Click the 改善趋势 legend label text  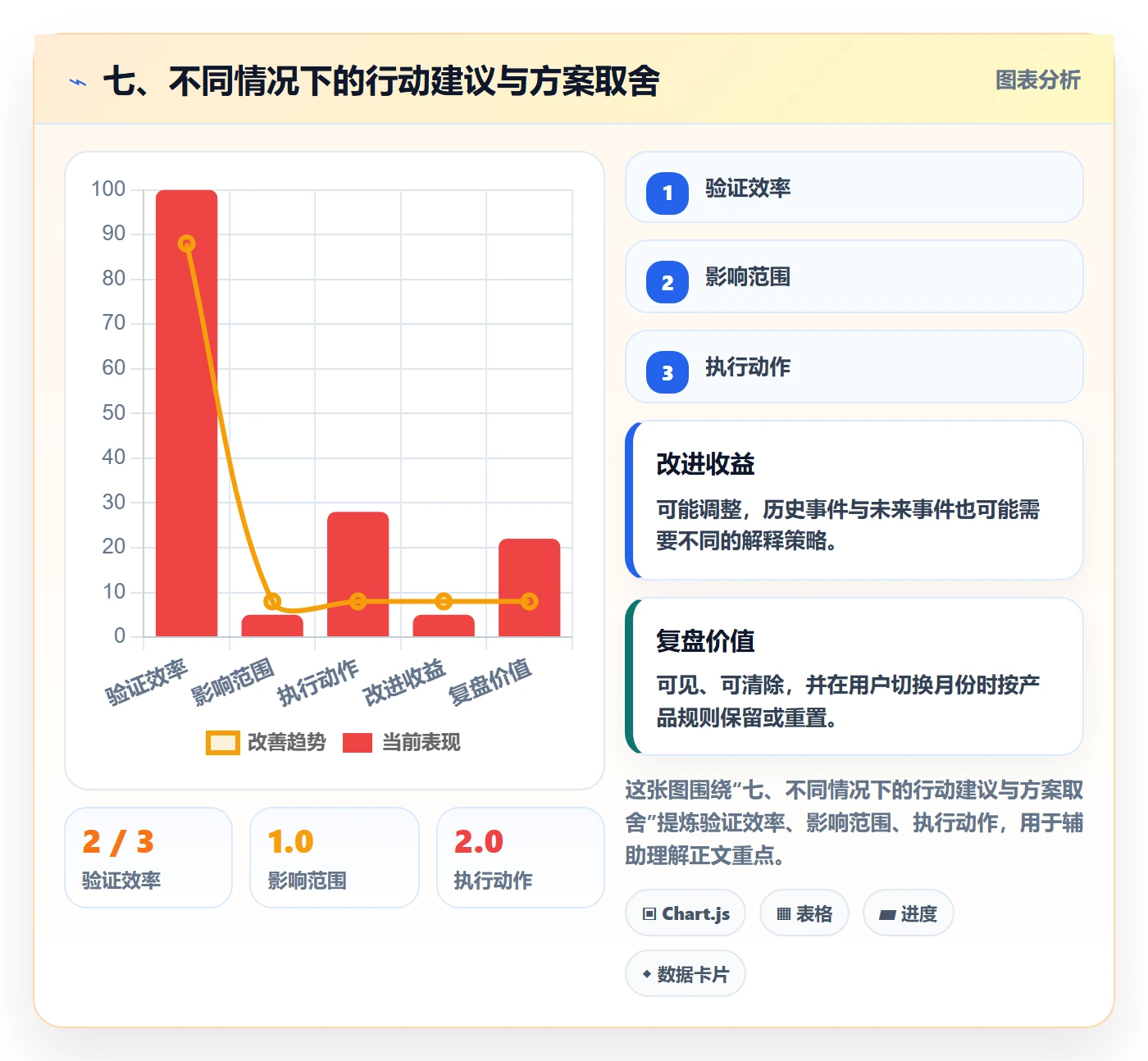(287, 742)
